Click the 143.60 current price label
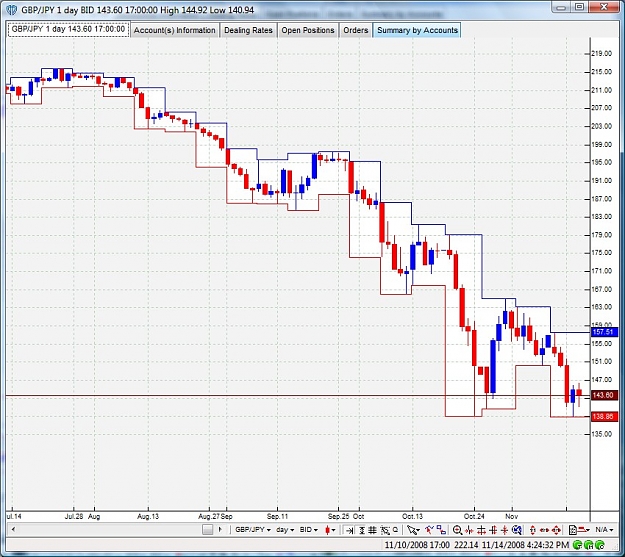The width and height of the screenshot is (625, 557). 603,395
